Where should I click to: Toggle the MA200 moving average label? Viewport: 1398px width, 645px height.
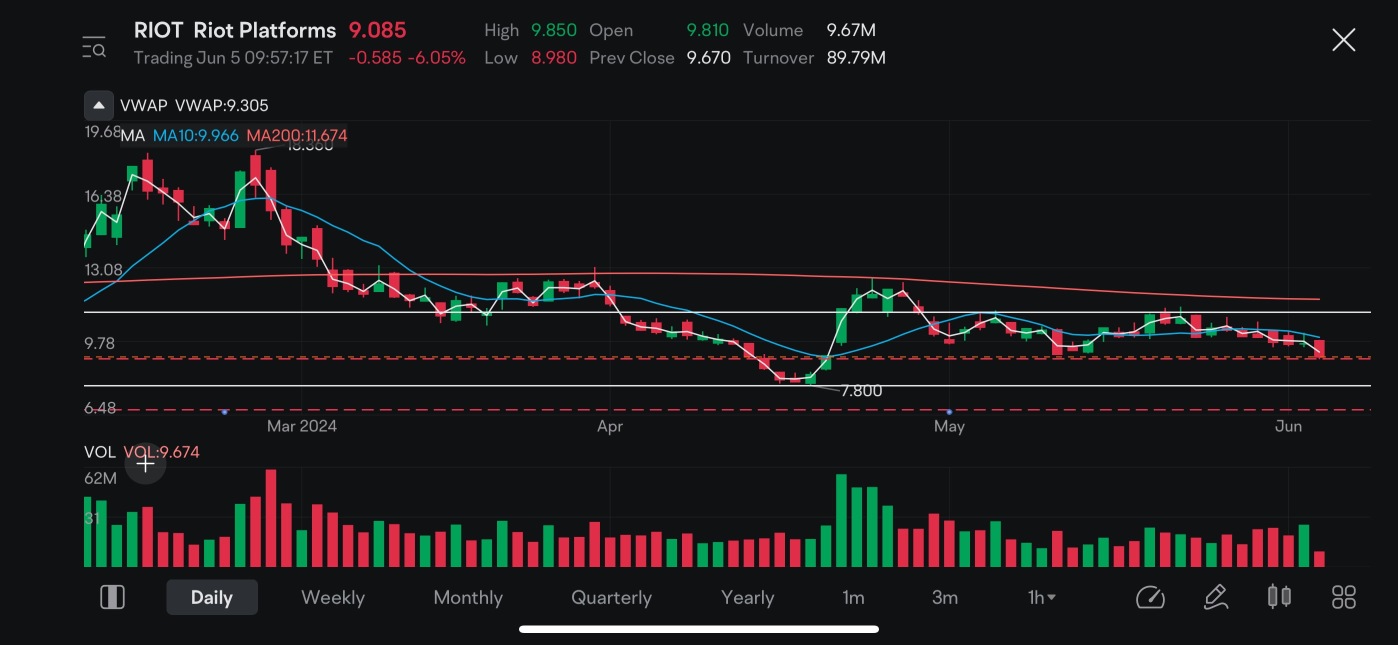click(295, 135)
